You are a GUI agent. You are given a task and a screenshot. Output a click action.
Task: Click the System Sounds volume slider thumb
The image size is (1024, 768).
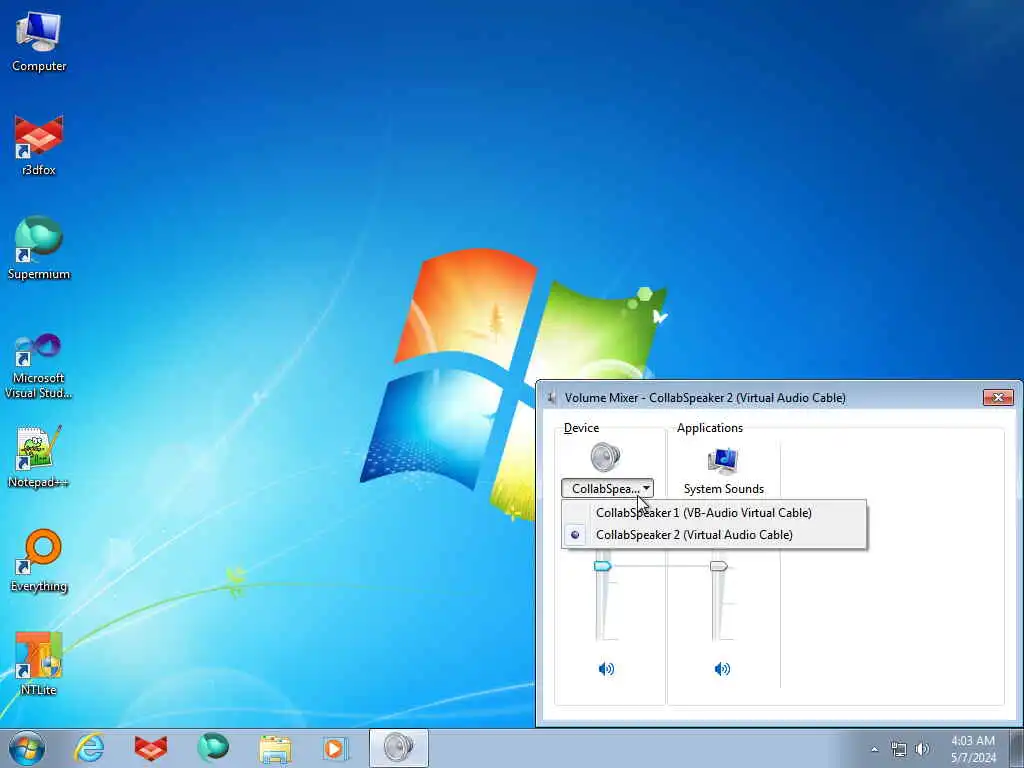[x=718, y=566]
